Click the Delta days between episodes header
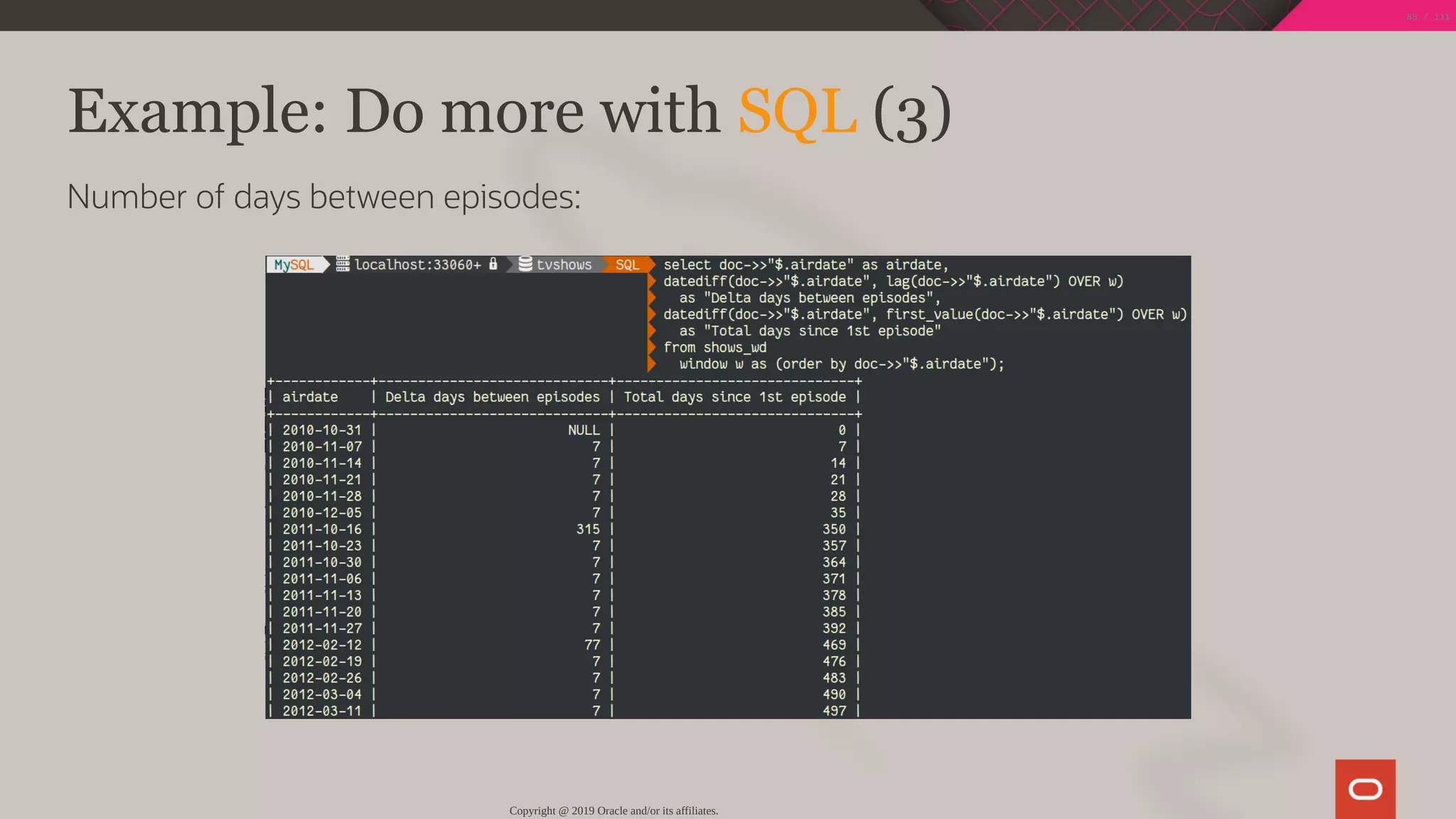Screen dimensions: 1456x819 click(492, 397)
